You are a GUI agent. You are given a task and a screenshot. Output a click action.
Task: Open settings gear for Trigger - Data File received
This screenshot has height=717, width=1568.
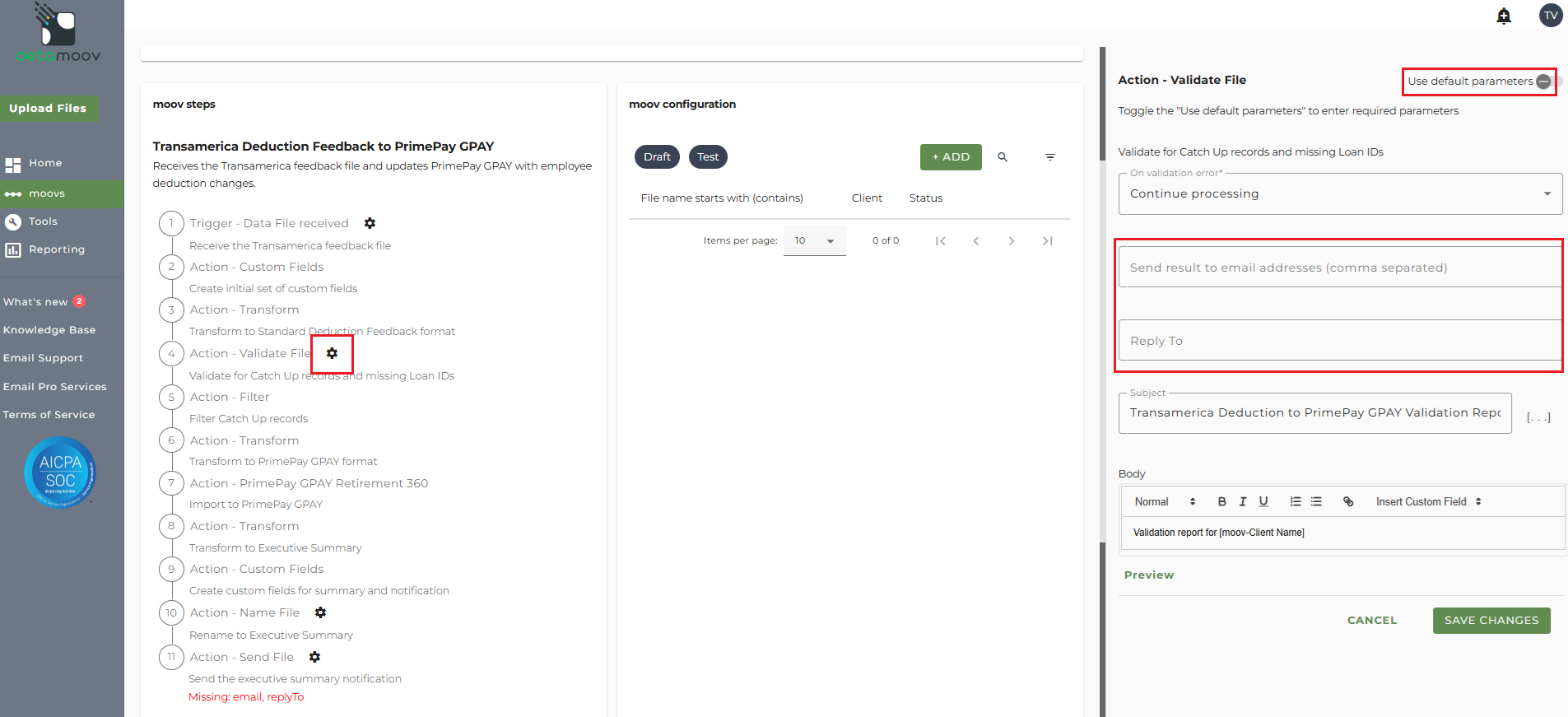point(370,223)
